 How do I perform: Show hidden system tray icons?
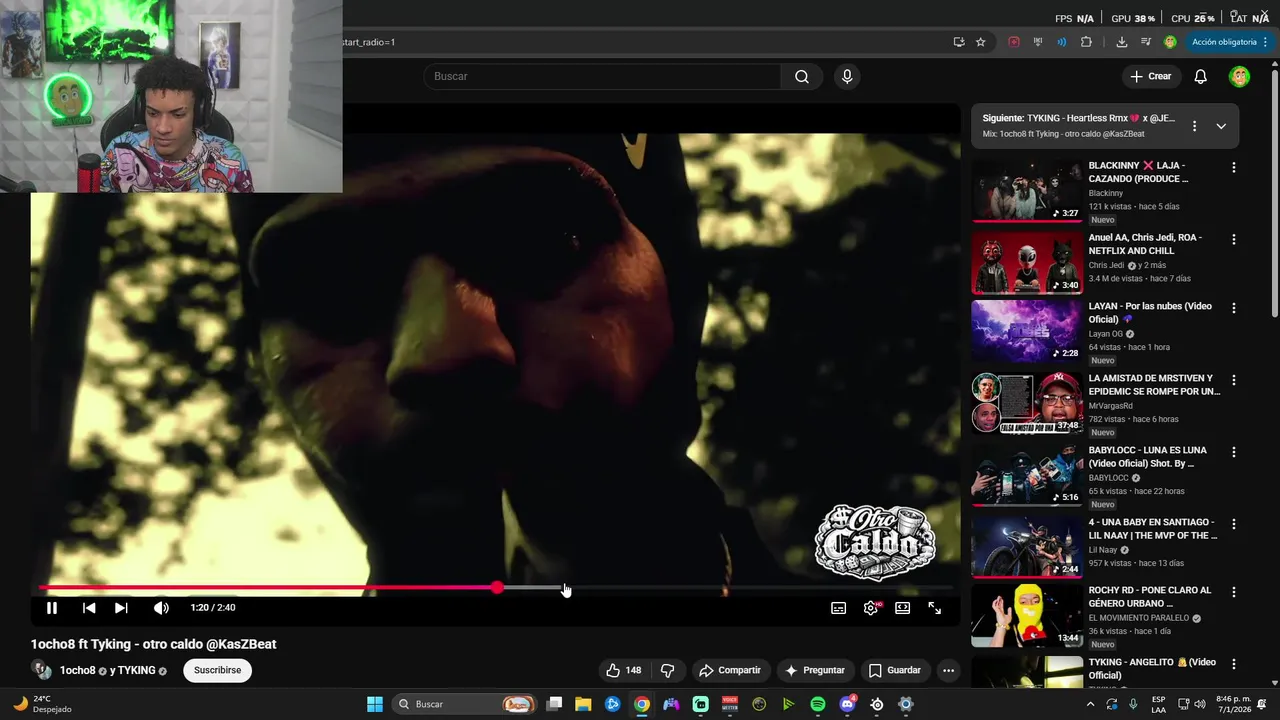1090,704
